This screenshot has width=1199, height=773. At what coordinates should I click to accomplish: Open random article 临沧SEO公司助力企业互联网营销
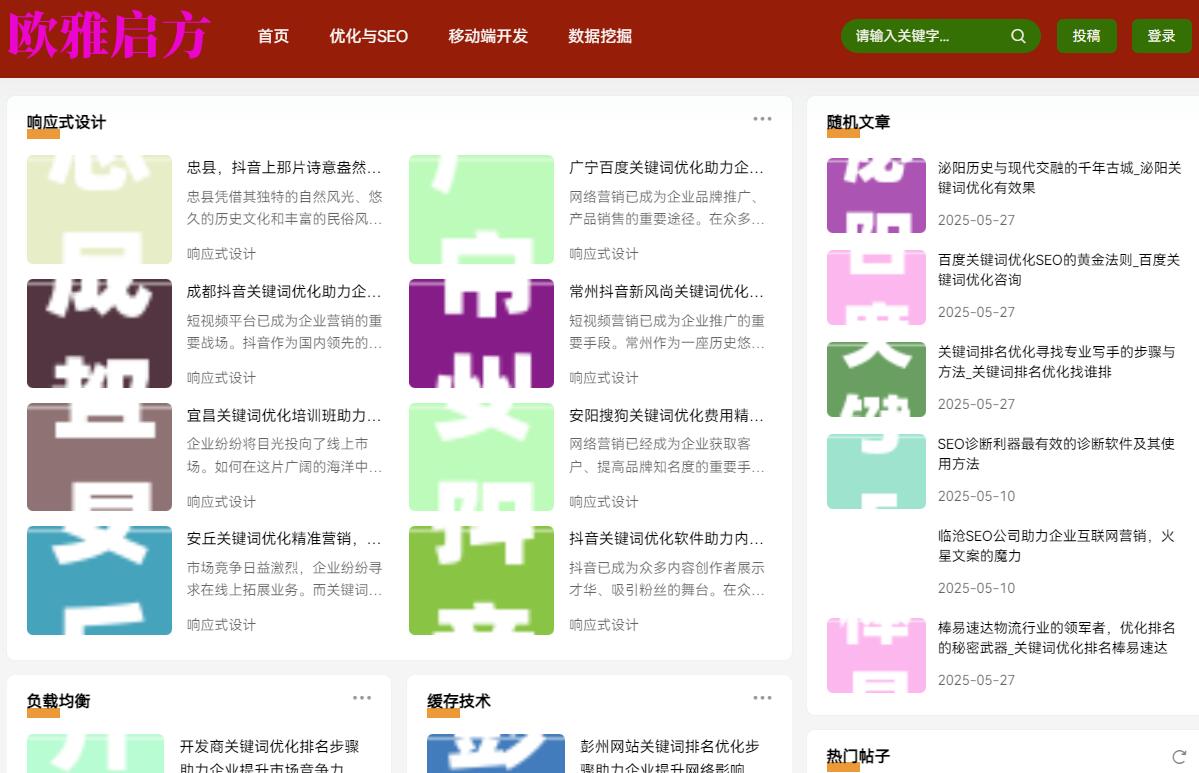1056,545
